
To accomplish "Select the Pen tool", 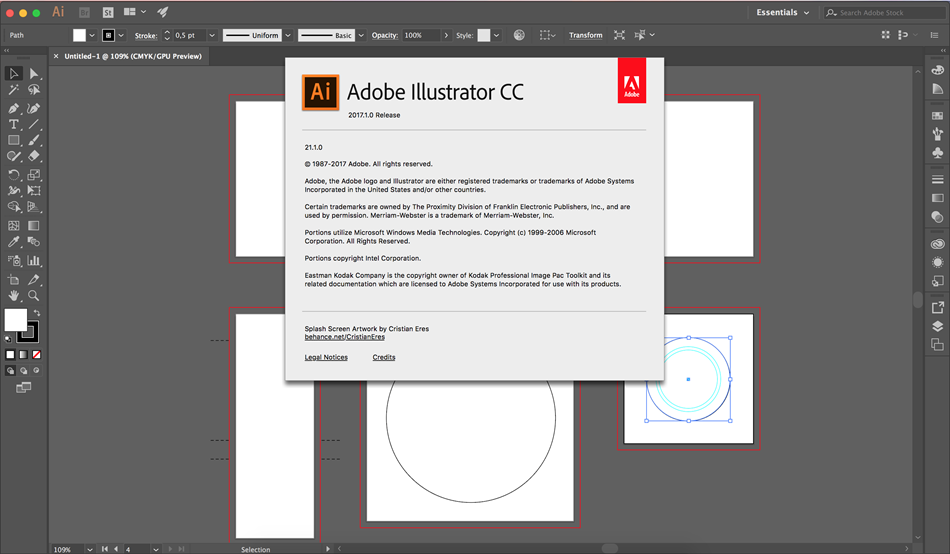I will point(13,108).
